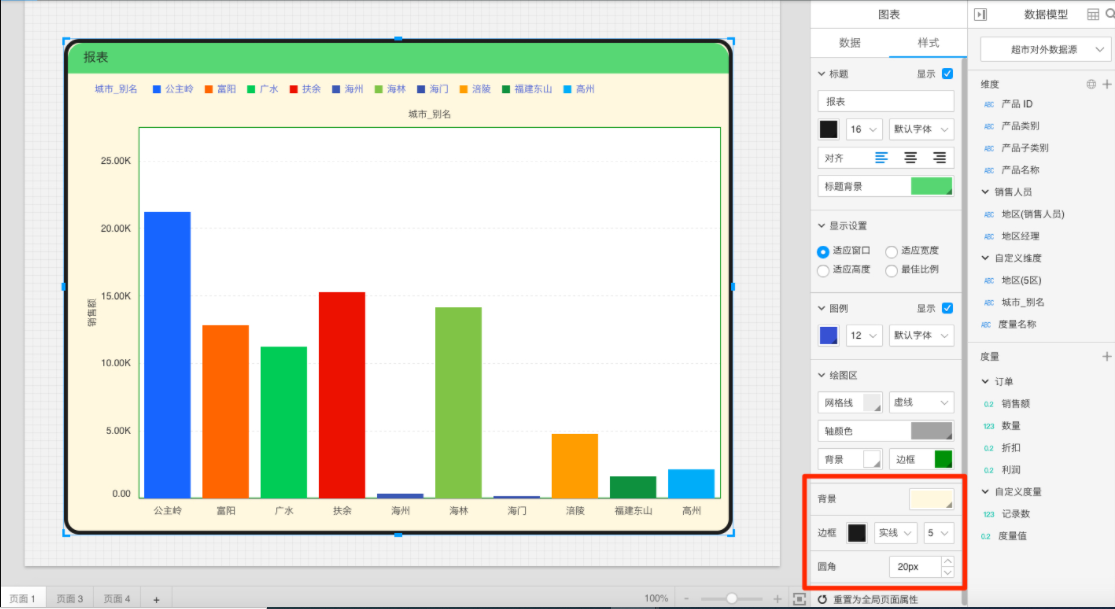Click the 报表 title text input field
The width and height of the screenshot is (1115, 609).
pos(886,102)
